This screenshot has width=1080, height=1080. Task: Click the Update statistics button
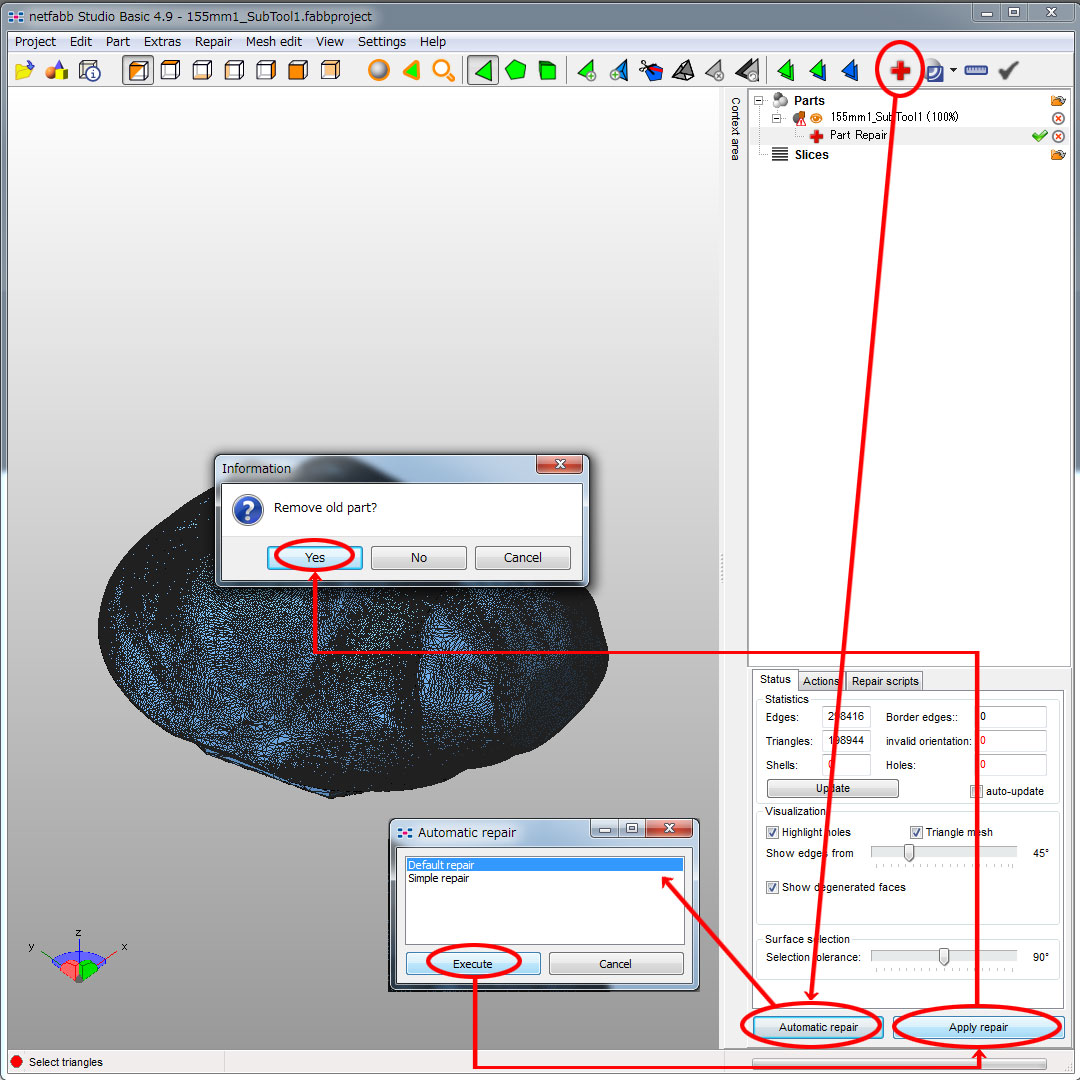tap(832, 788)
